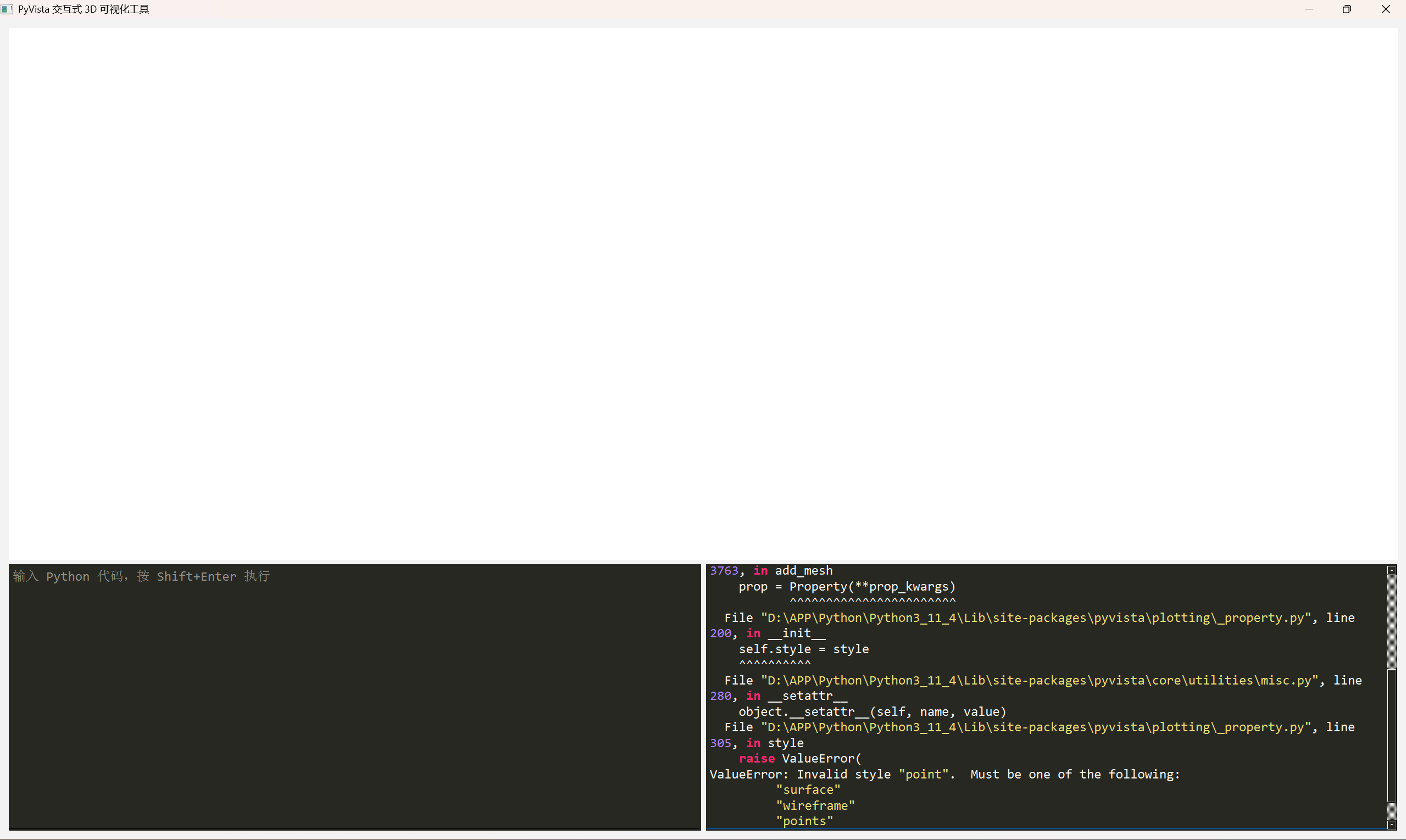The width and height of the screenshot is (1406, 840).
Task: Click the scroll-down arrow of output console
Action: 1391,825
